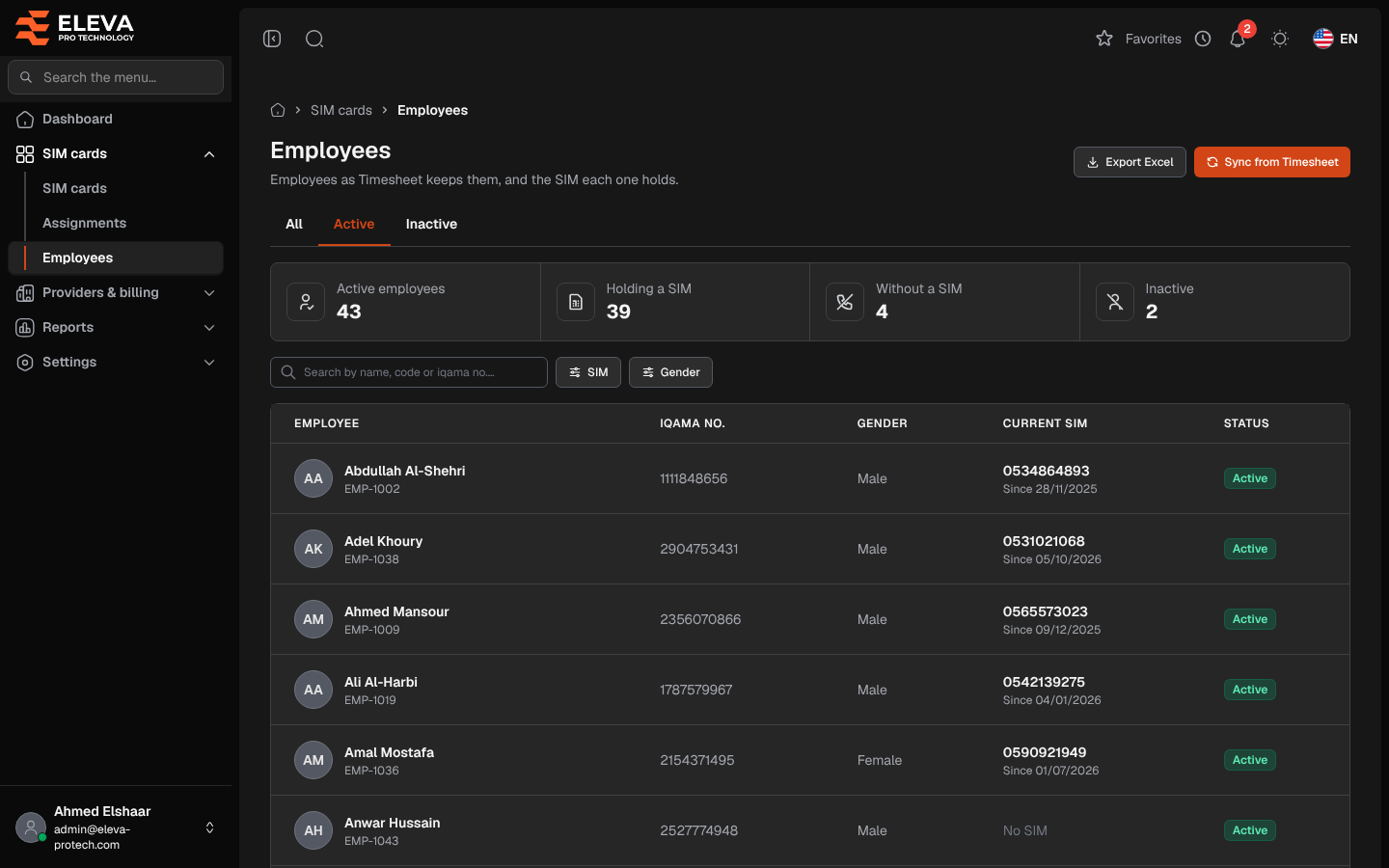The image size is (1389, 868).
Task: Open the recent history clock icon
Action: click(1203, 39)
